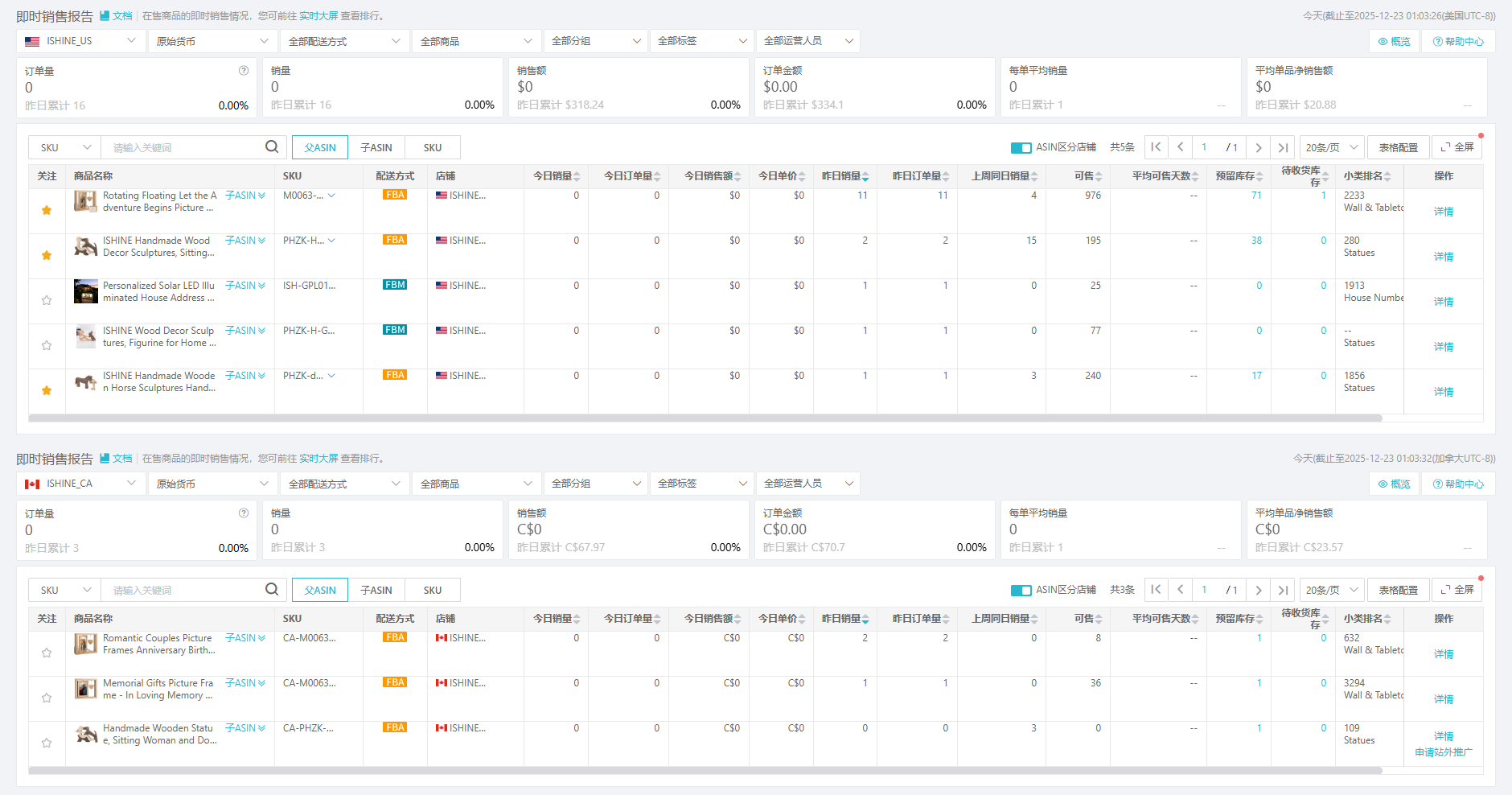This screenshot has width=1512, height=795.
Task: Go to last page in US table
Action: tap(1283, 147)
